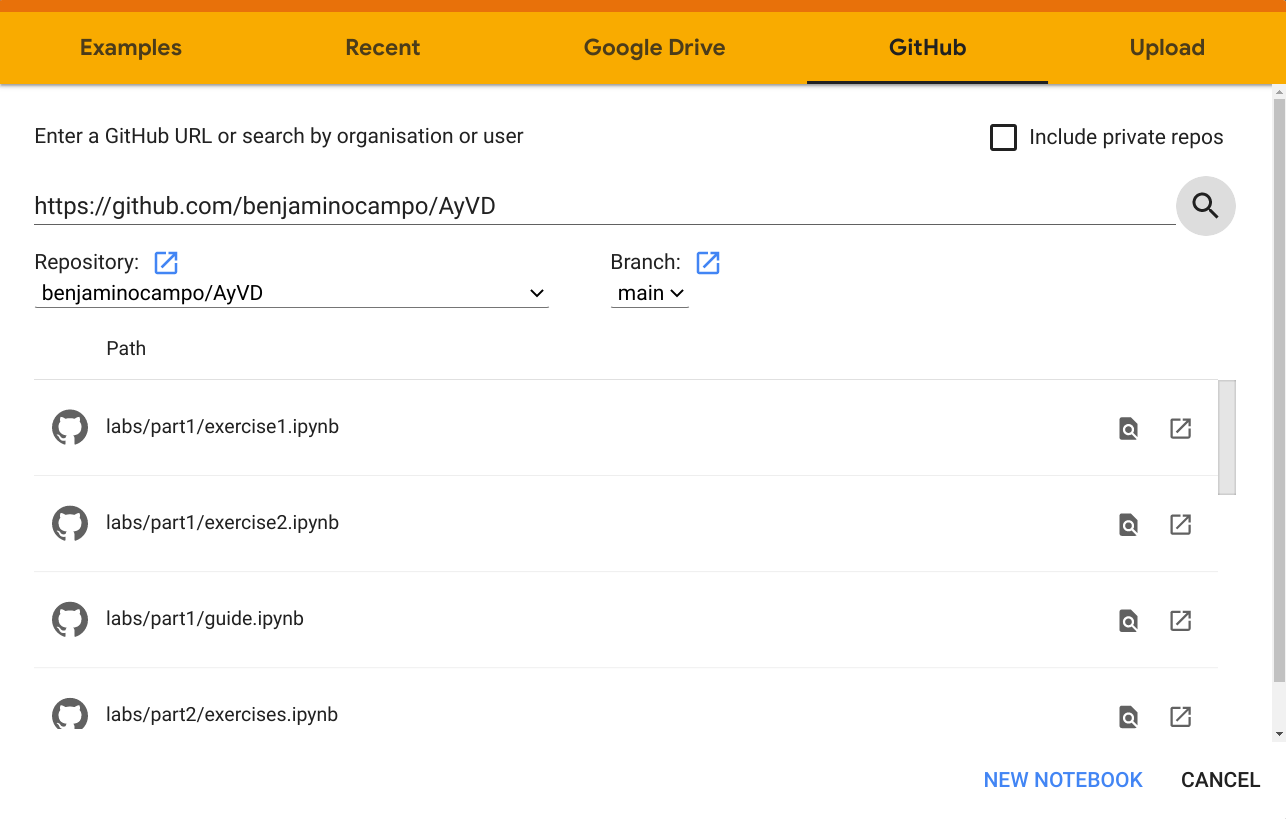
Task: Expand the Repository dropdown
Action: click(x=292, y=293)
